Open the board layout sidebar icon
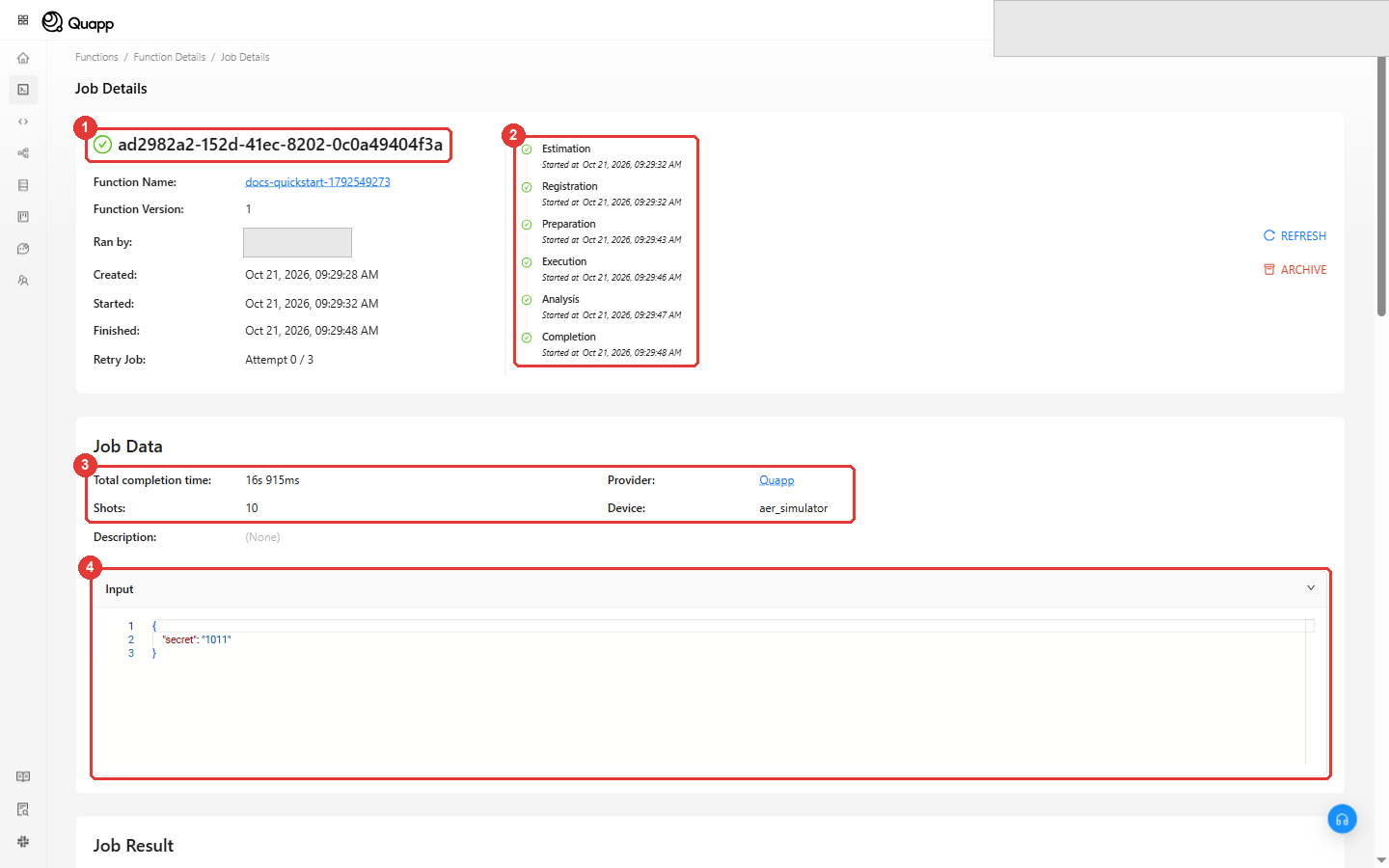Image resolution: width=1389 pixels, height=868 pixels. coord(23,217)
